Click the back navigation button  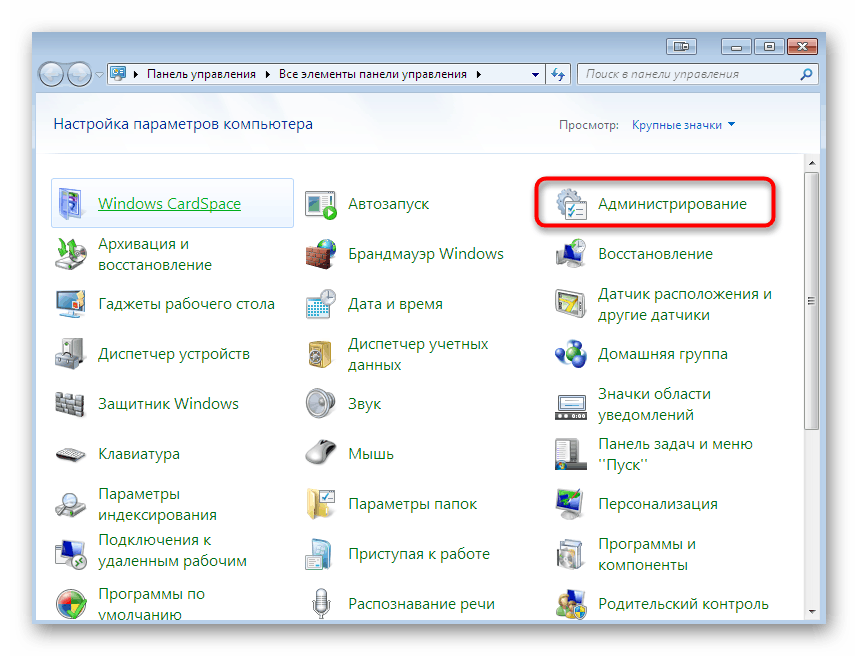(50, 73)
